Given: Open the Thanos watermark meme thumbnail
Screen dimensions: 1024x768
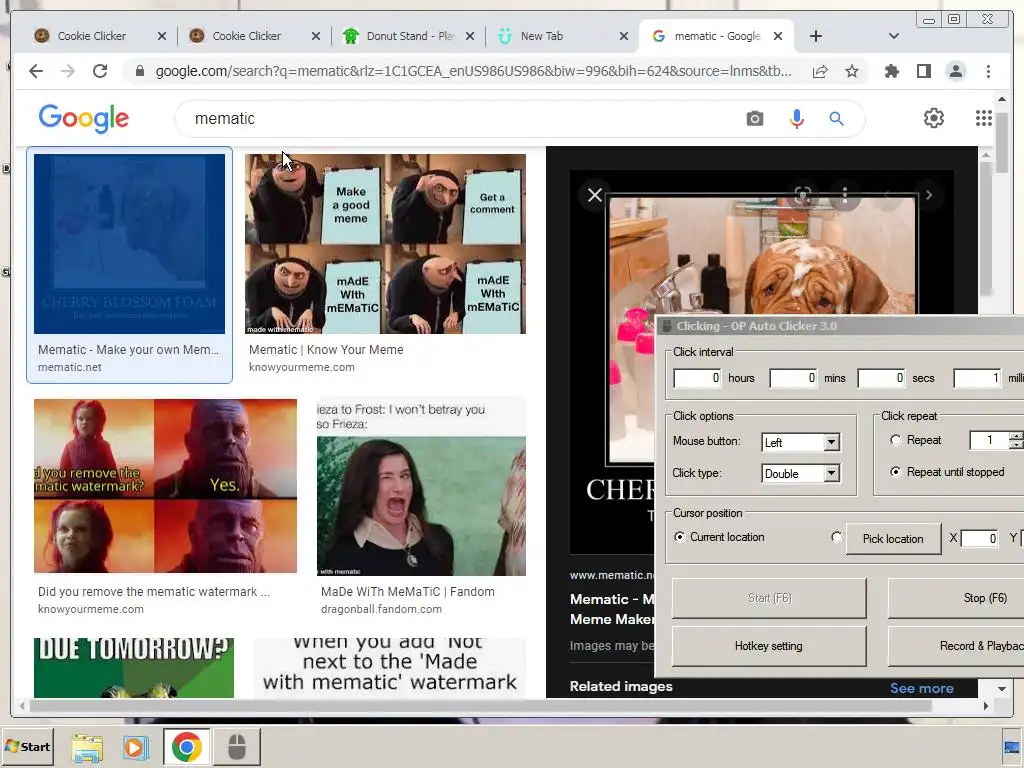Looking at the screenshot, I should (165, 486).
